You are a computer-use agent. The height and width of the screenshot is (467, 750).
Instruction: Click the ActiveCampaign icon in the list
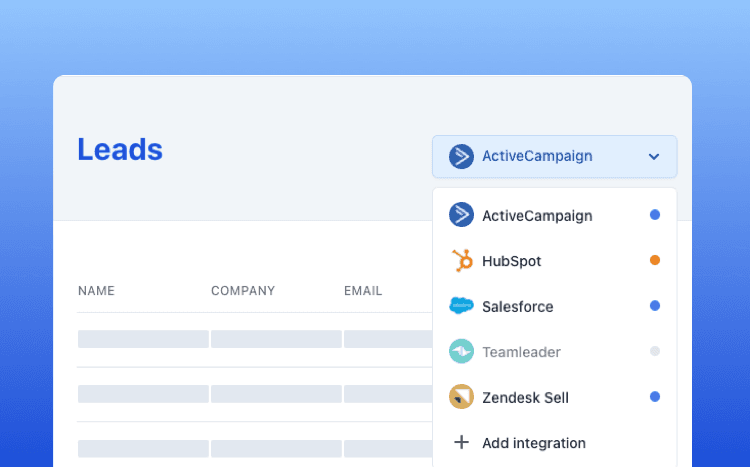[461, 215]
